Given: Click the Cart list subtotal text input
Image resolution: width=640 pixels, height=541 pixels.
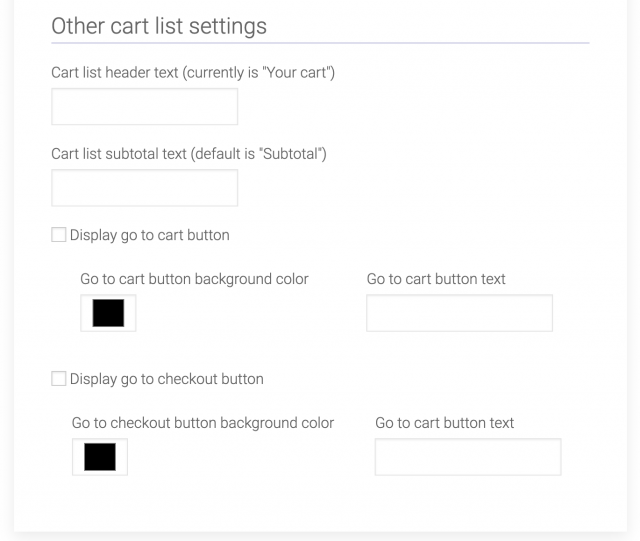Looking at the screenshot, I should (x=144, y=188).
